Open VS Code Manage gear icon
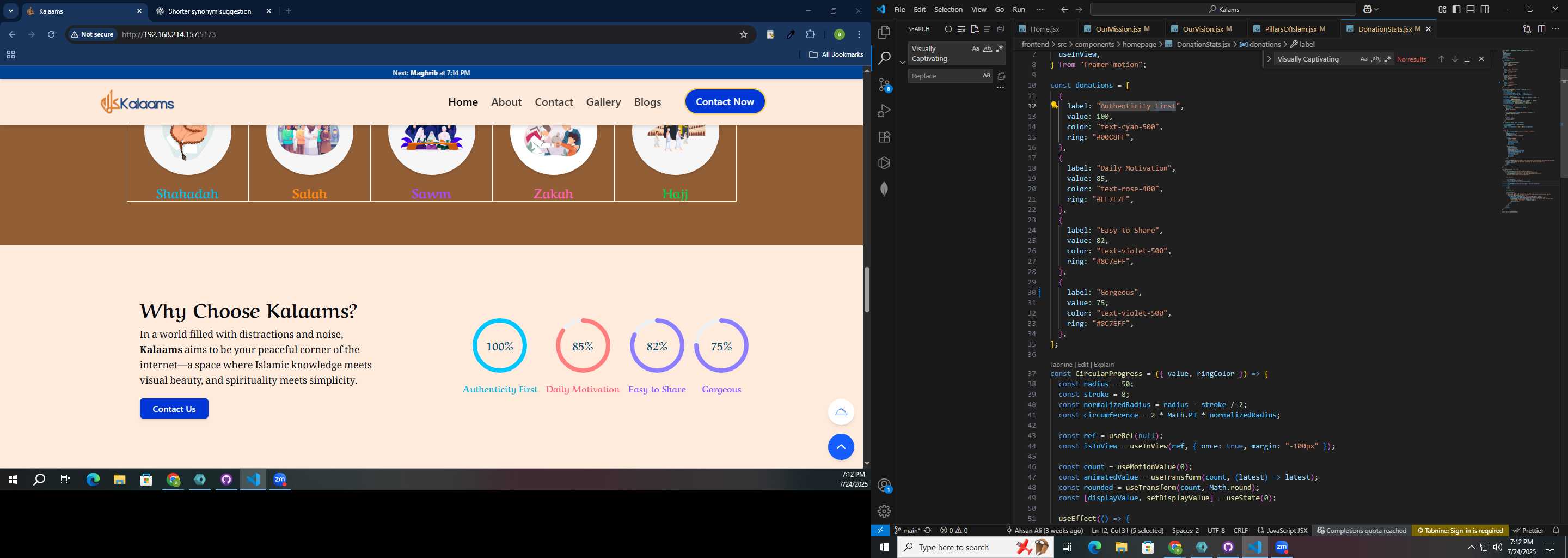 [x=884, y=511]
